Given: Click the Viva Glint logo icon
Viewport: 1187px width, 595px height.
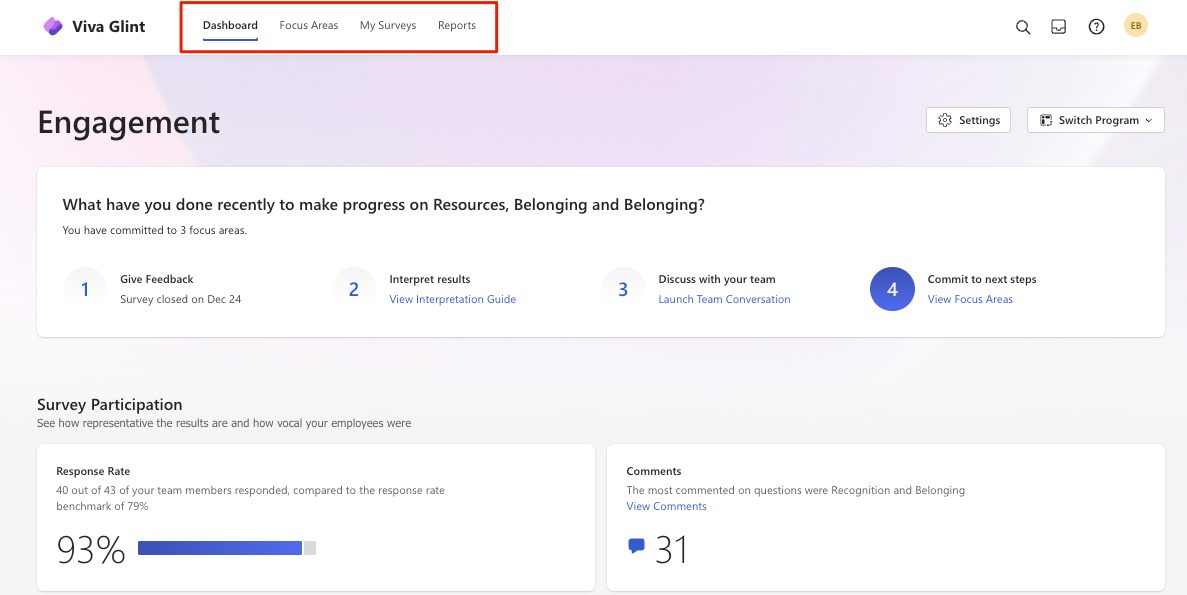Looking at the screenshot, I should [53, 27].
